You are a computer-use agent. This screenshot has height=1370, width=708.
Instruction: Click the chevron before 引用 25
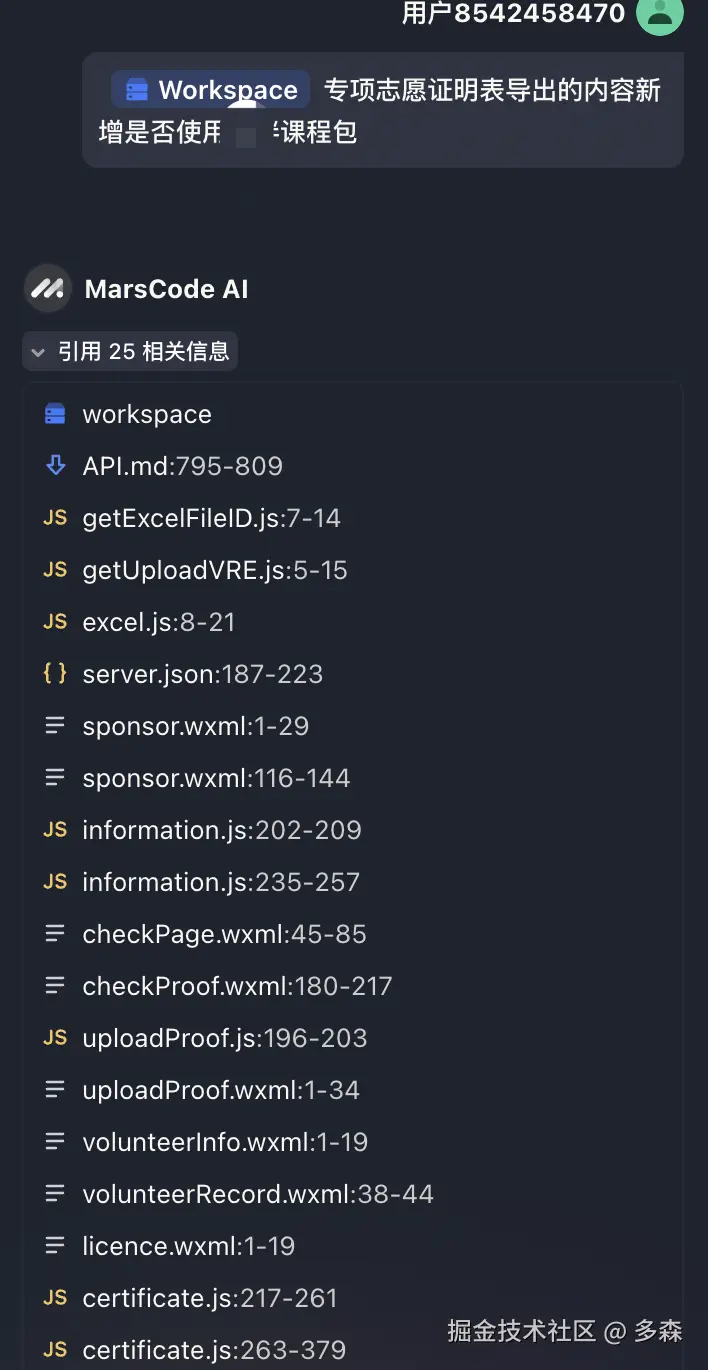click(x=38, y=352)
